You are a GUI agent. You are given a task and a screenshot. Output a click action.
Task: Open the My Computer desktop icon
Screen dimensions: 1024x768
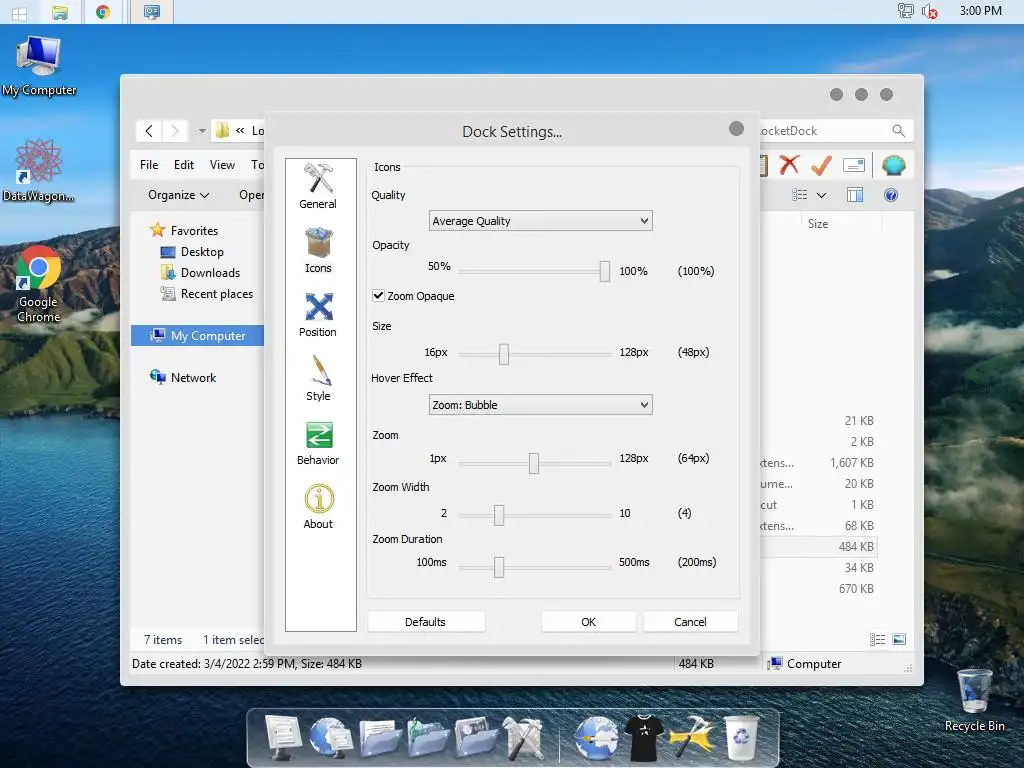coord(39,67)
